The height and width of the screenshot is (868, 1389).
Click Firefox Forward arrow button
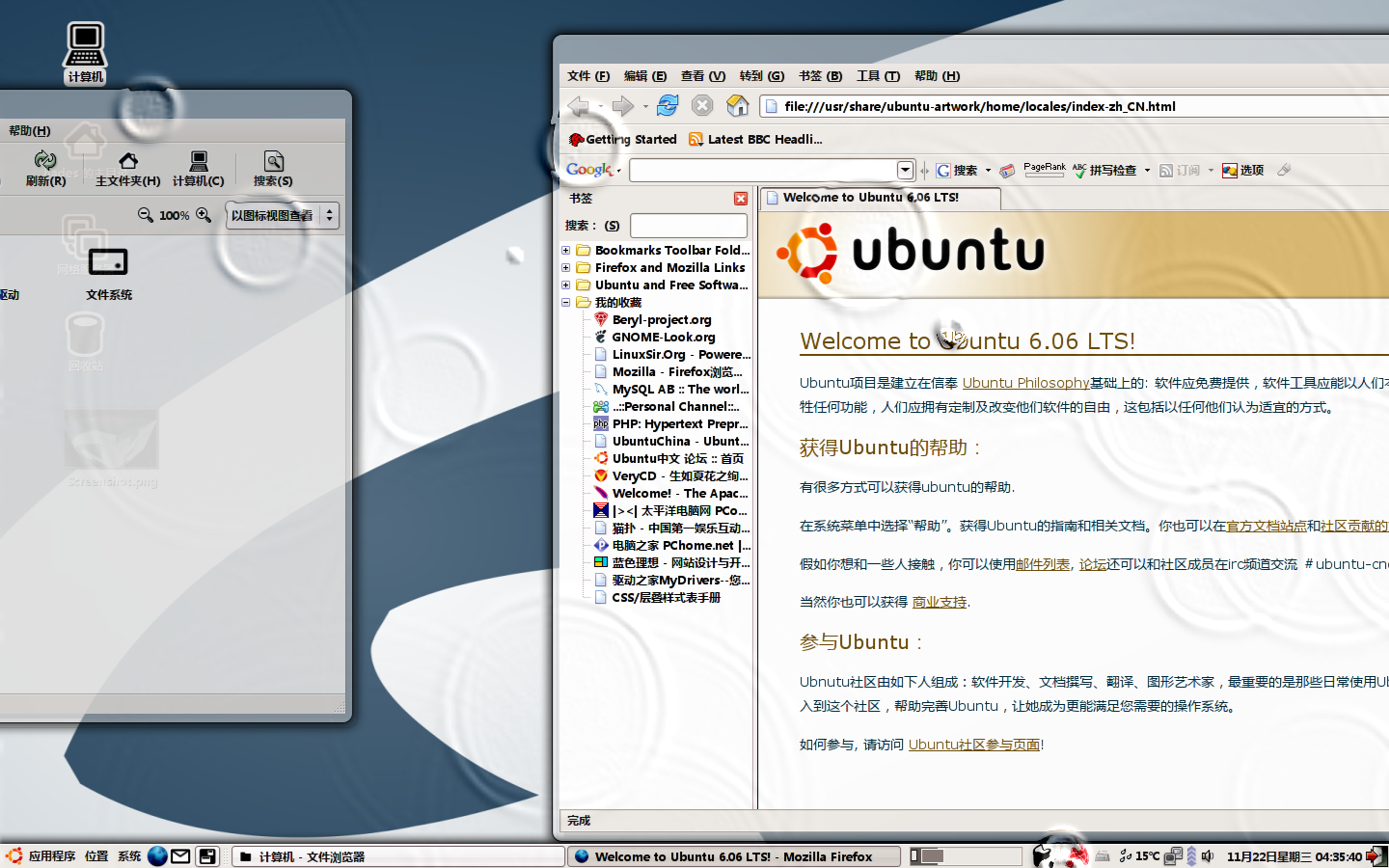tap(623, 106)
